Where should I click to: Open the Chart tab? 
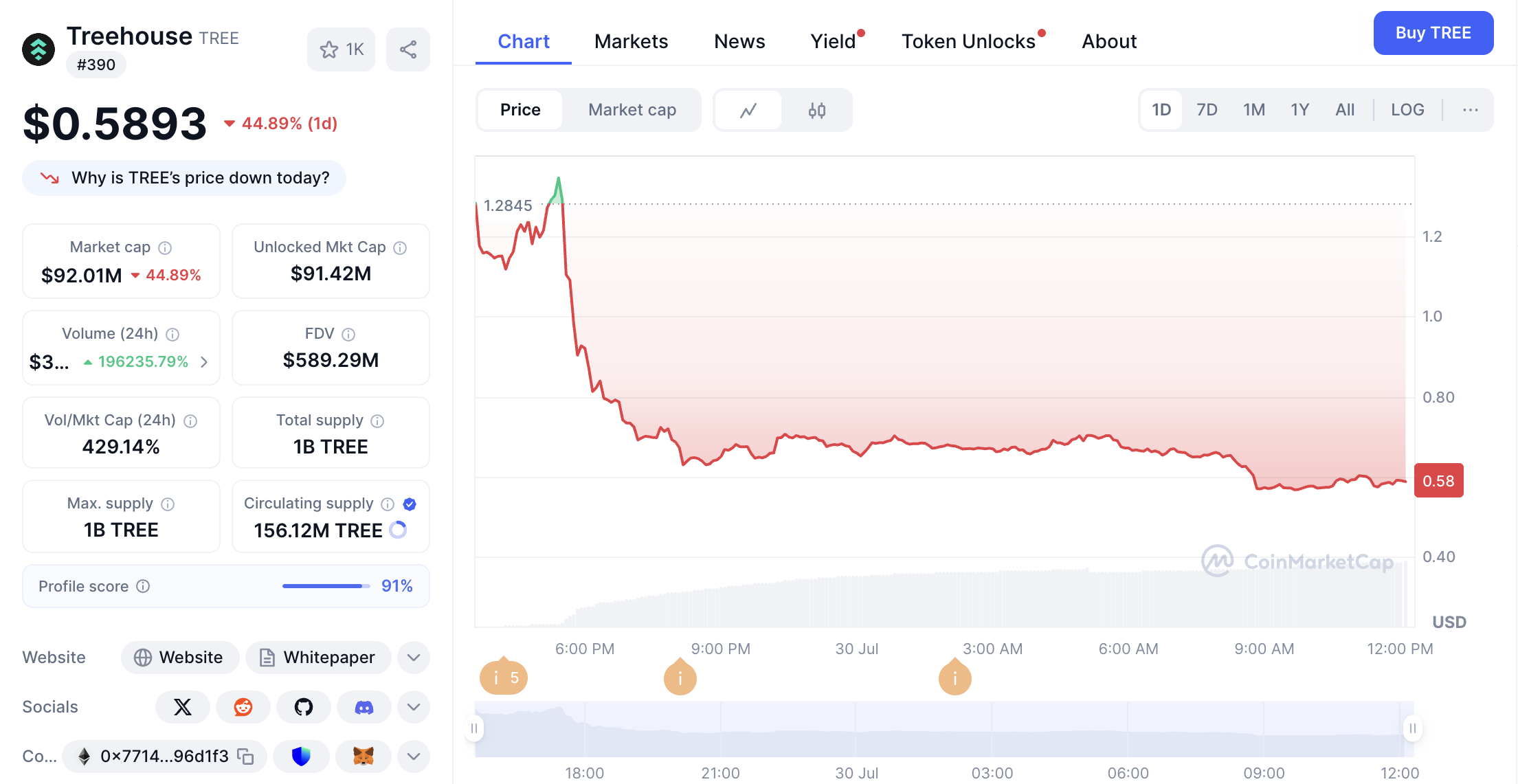pyautogui.click(x=524, y=41)
